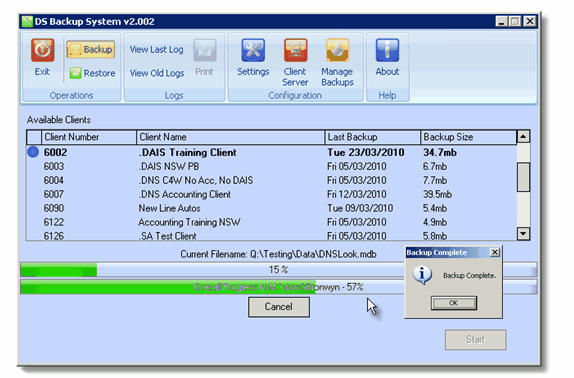Click the information icon in Backup Complete dialog
Image resolution: width=574 pixels, height=378 pixels.
[x=422, y=275]
